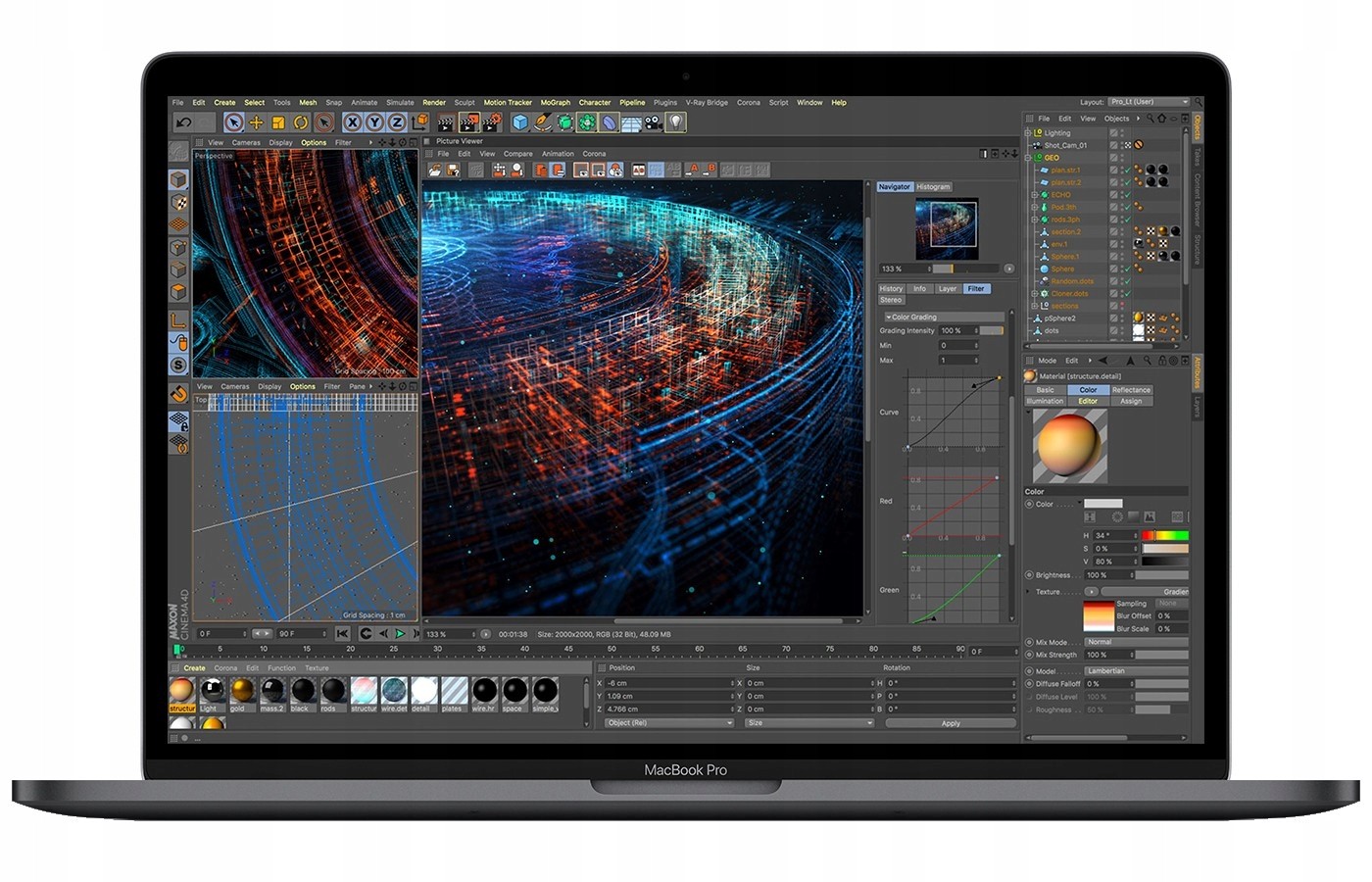Toggle the Y axis lock
Image resolution: width=1372 pixels, height=882 pixels.
374,122
